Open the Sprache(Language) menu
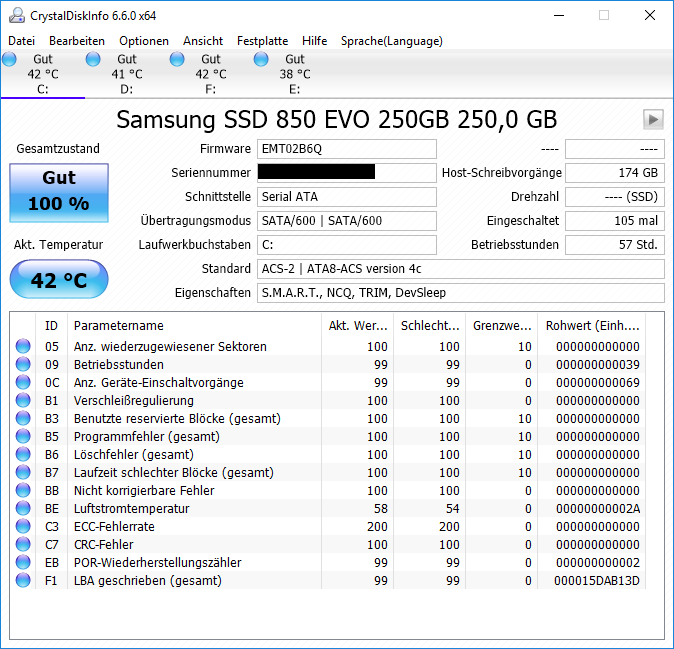This screenshot has width=674, height=649. tap(392, 41)
